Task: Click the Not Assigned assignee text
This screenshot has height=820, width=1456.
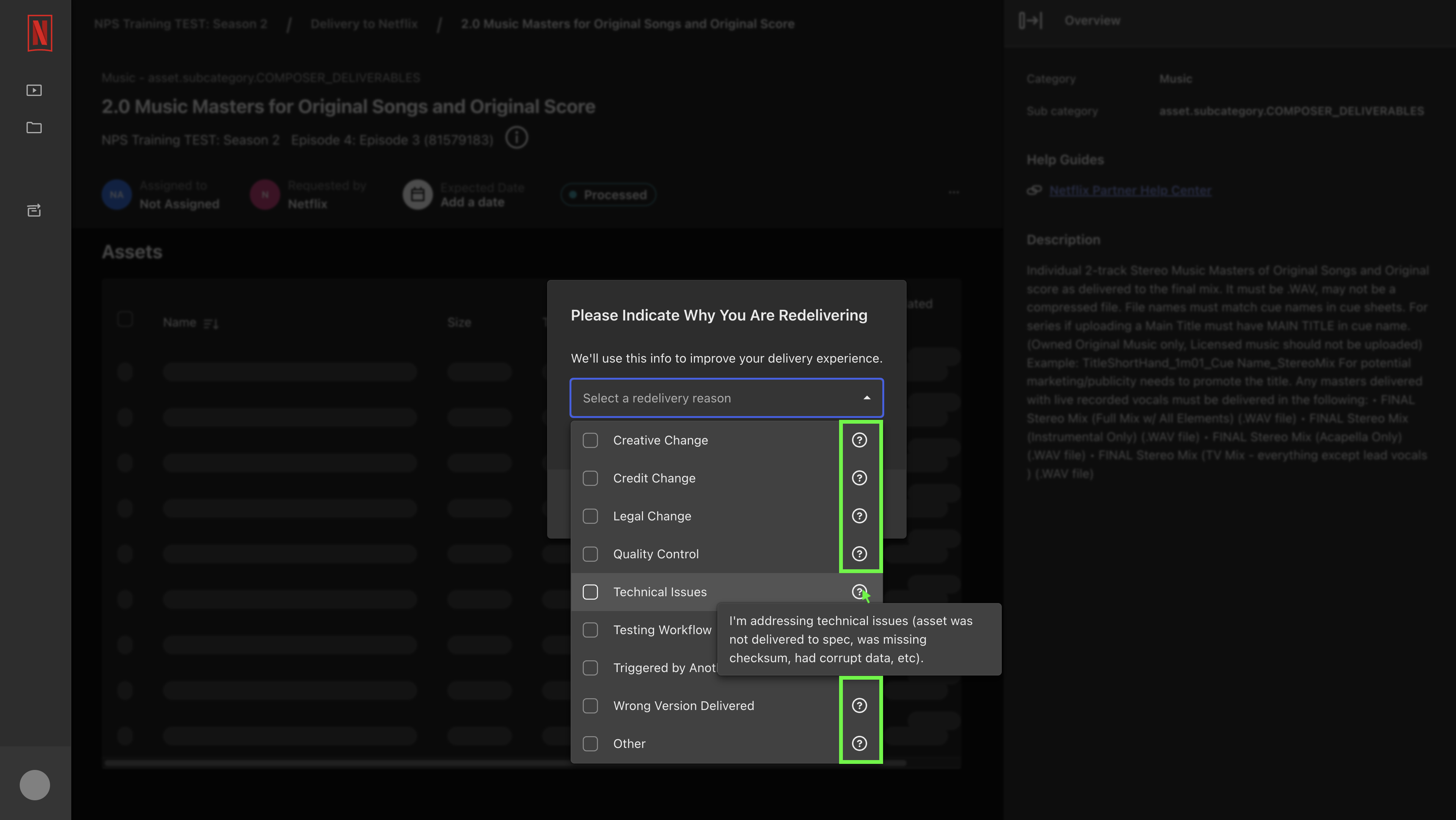Action: [x=179, y=204]
